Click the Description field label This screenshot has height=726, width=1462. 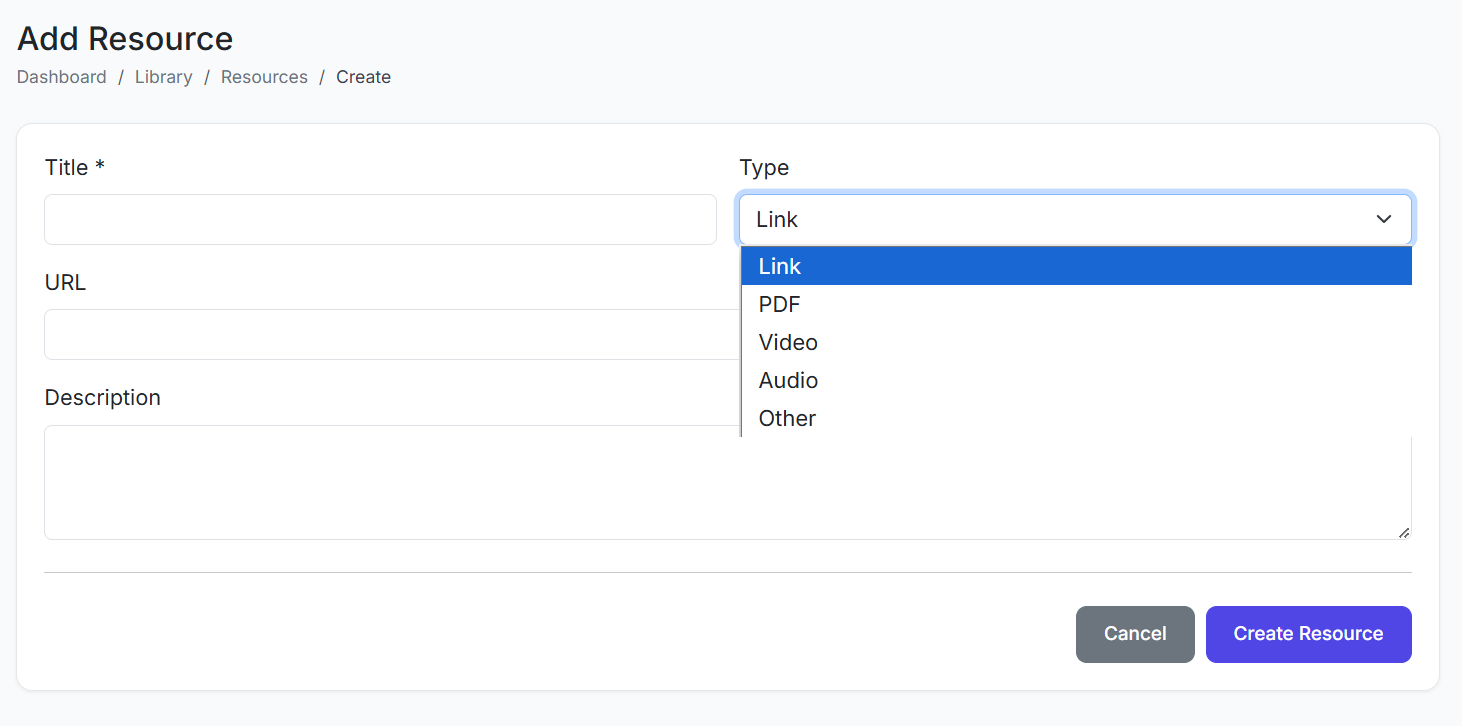tap(102, 397)
